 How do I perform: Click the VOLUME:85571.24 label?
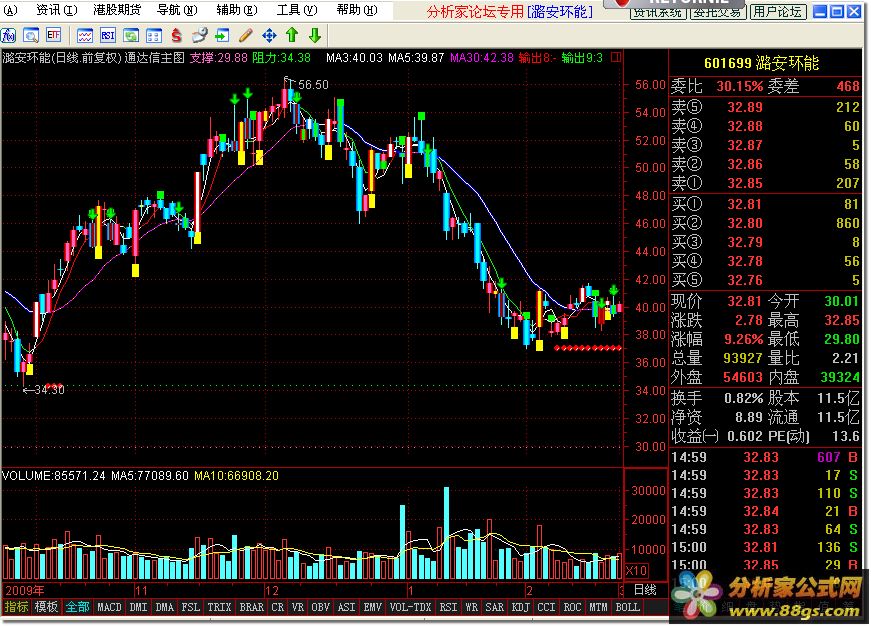point(53,475)
